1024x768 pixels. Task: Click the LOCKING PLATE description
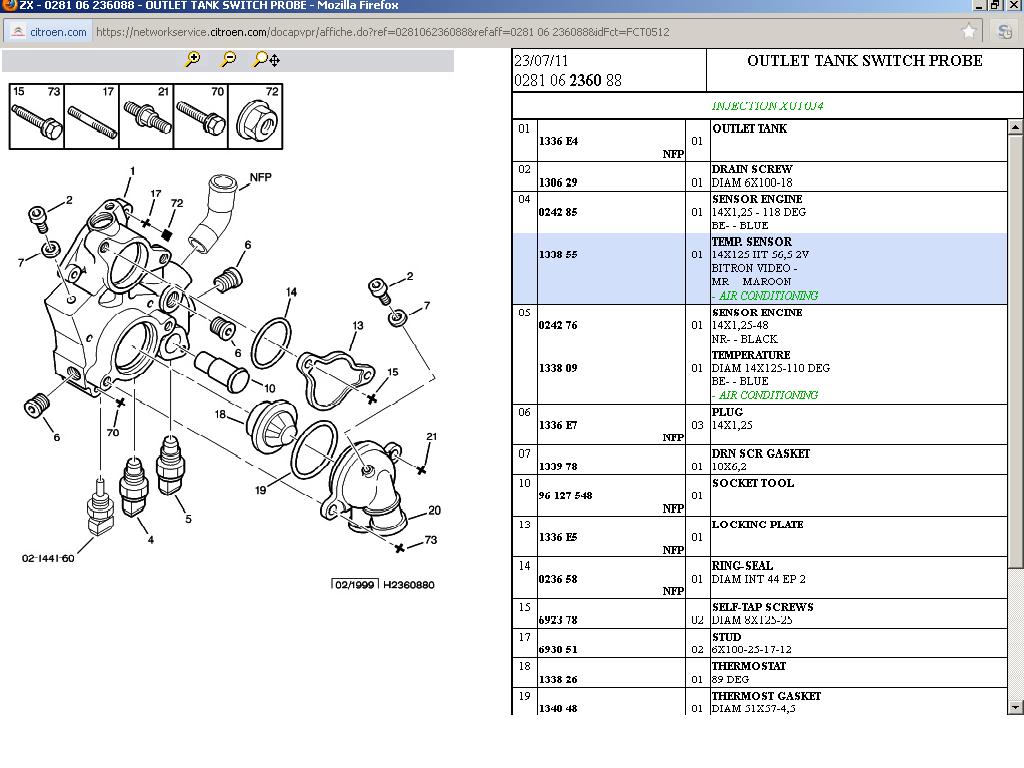tap(758, 524)
